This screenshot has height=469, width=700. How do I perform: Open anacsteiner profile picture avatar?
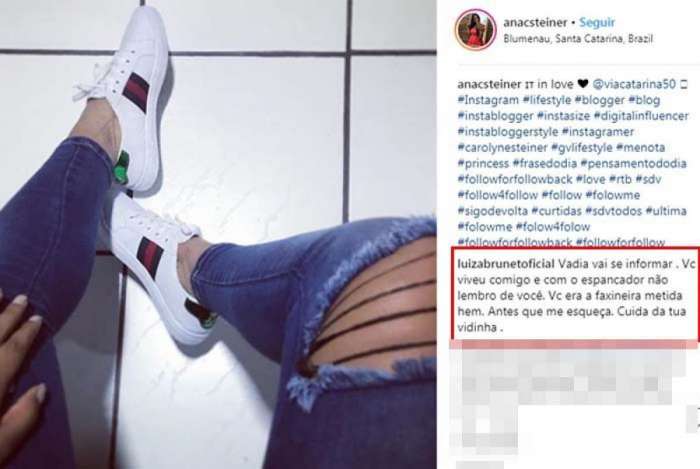pyautogui.click(x=476, y=29)
